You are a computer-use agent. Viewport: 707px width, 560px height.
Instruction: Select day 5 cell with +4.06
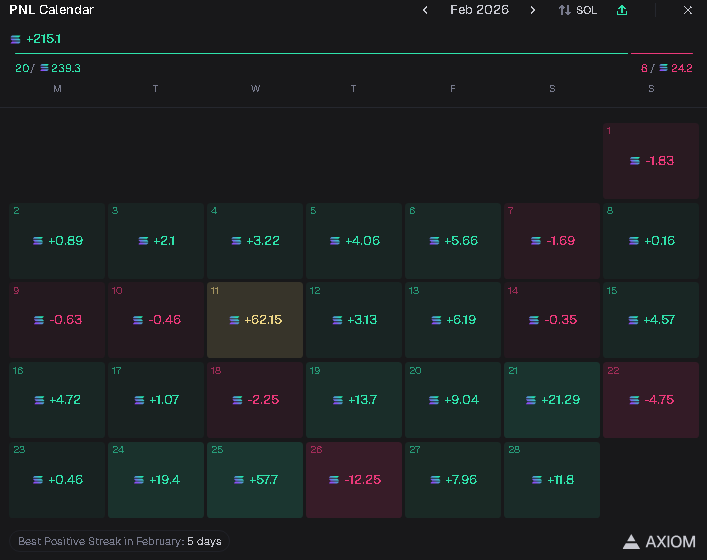click(354, 241)
